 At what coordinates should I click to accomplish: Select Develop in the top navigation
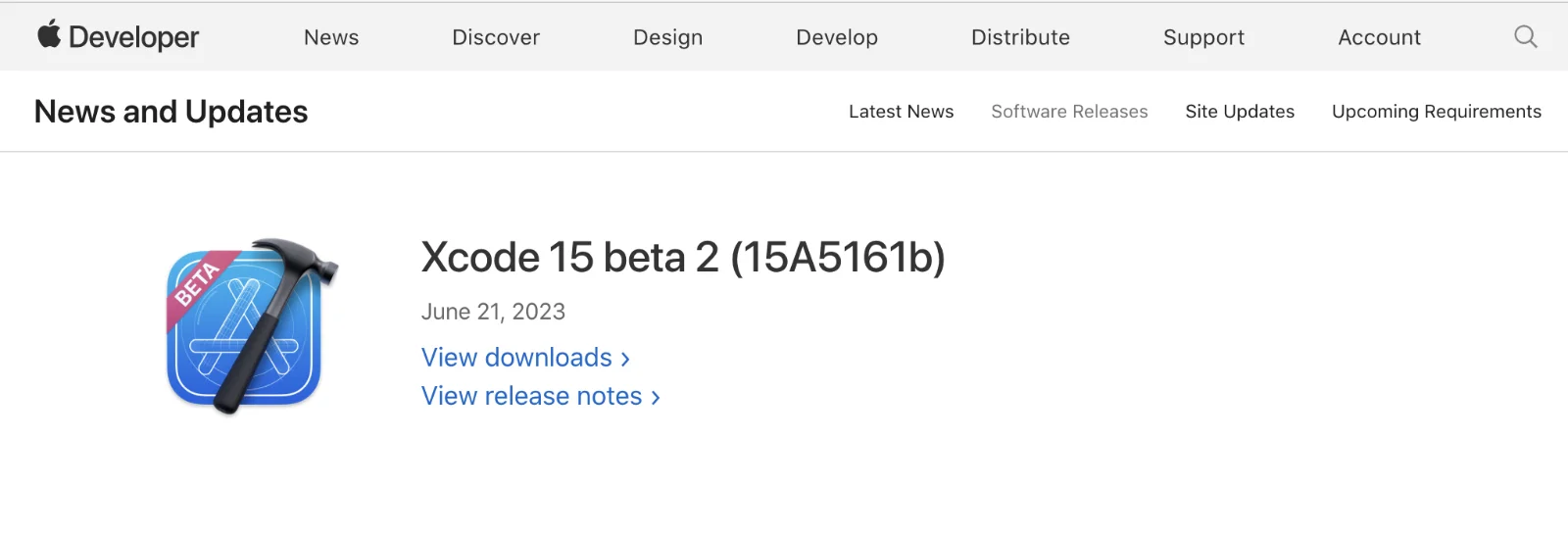[x=837, y=37]
